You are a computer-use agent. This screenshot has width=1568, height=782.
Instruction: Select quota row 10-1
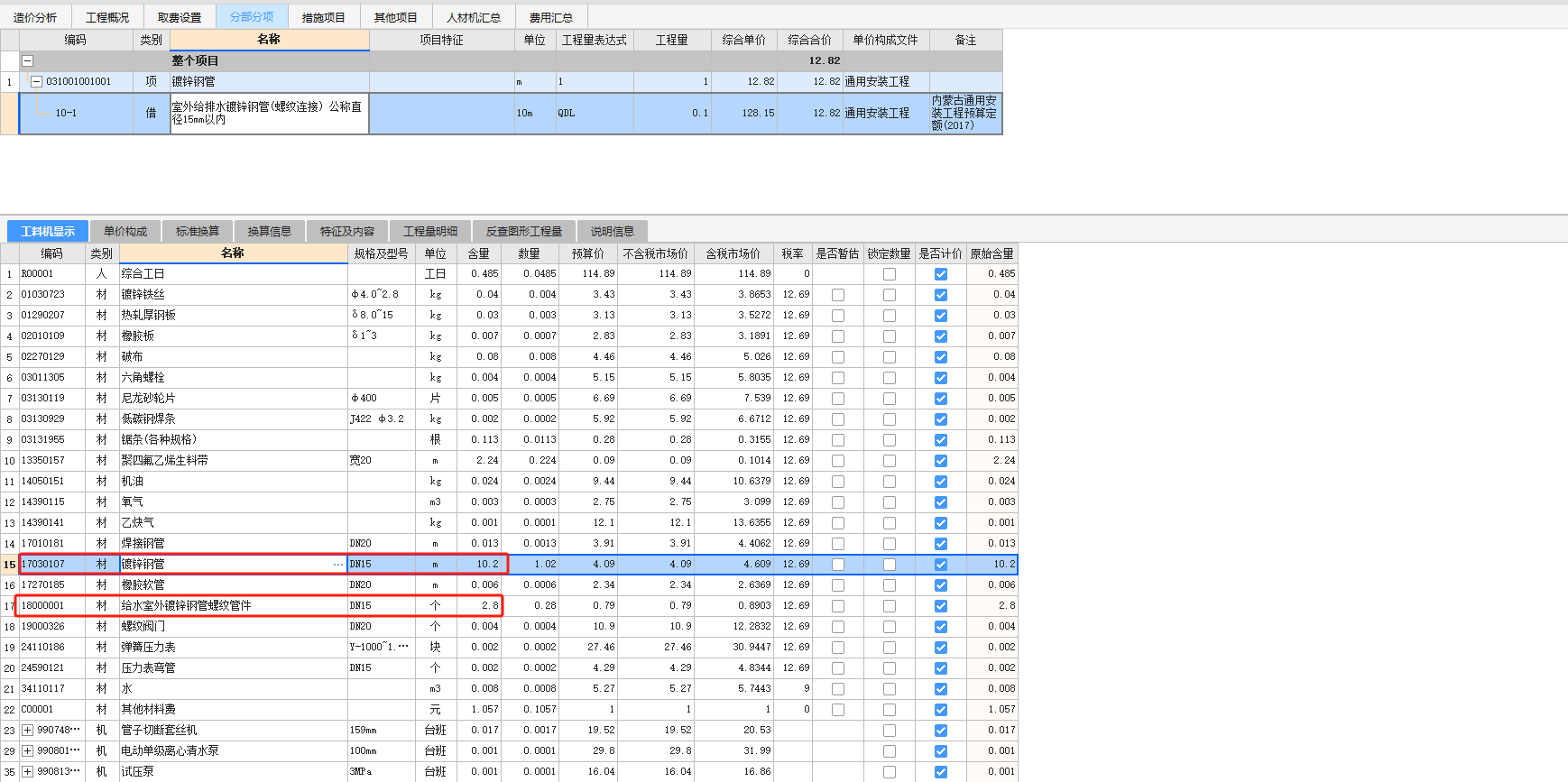(x=66, y=114)
